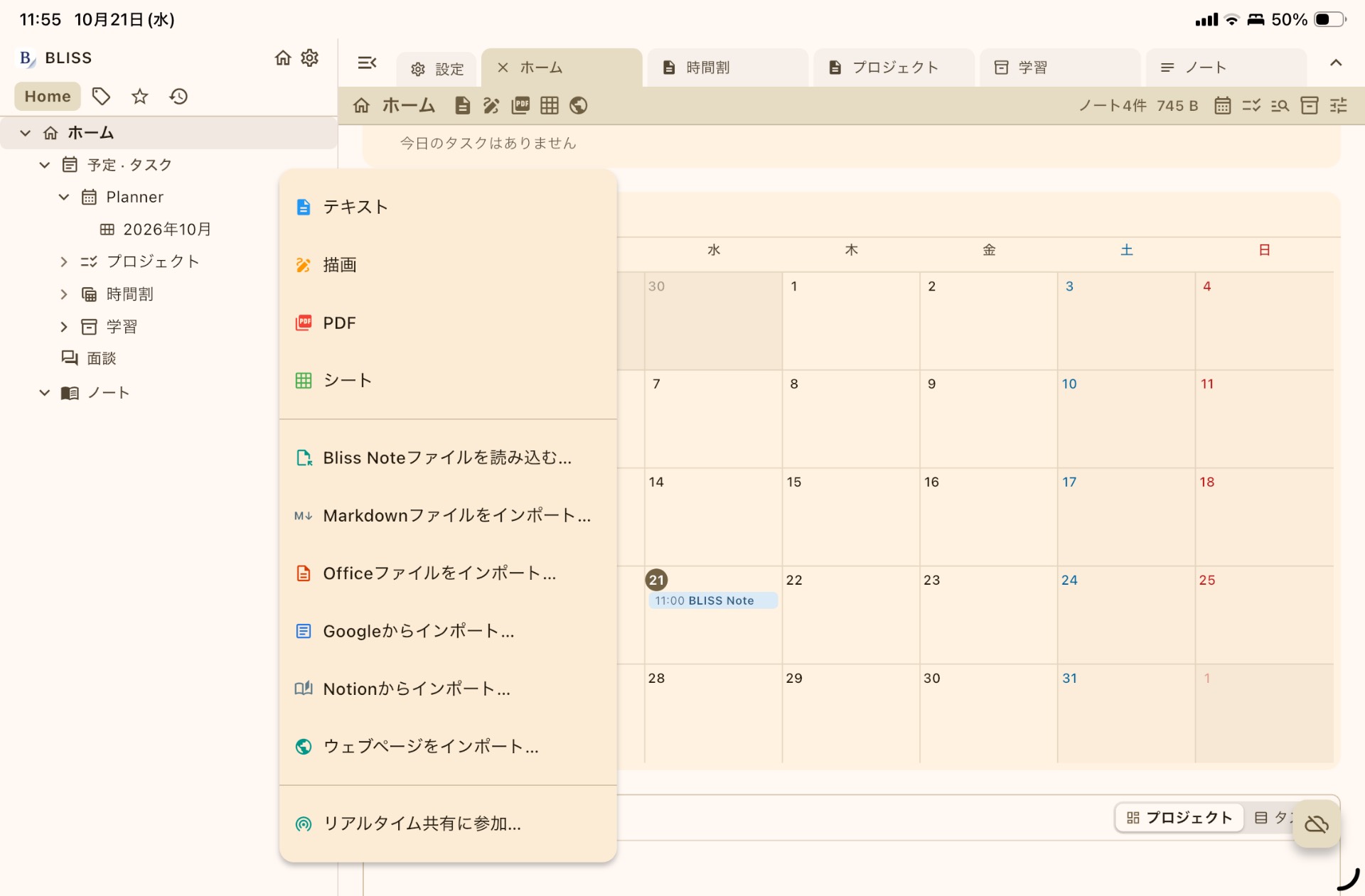Switch to the 設定 tab

coord(437,69)
